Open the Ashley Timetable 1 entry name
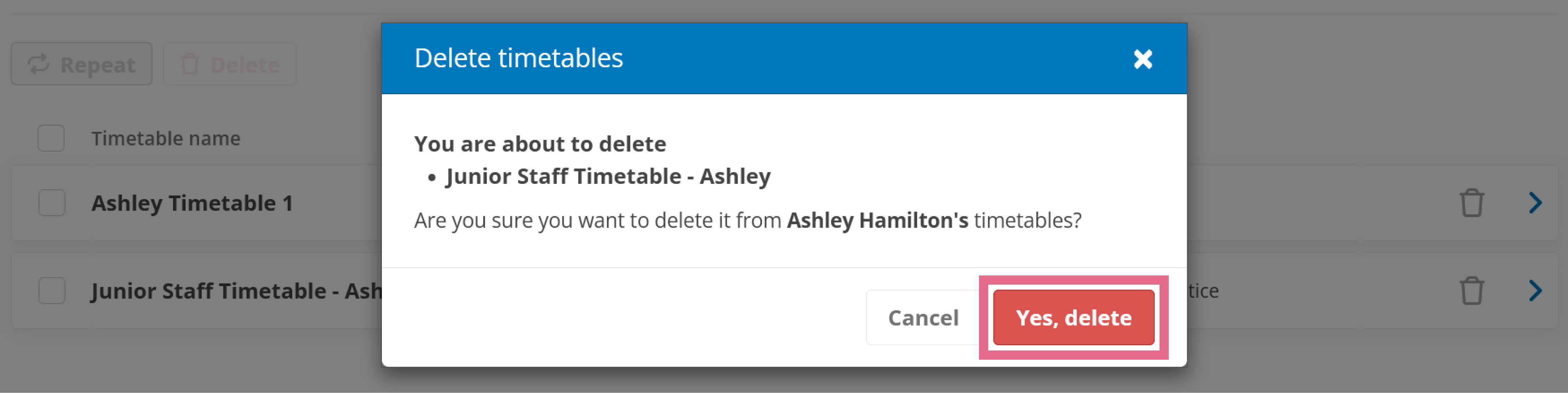1568x393 pixels. [x=192, y=203]
